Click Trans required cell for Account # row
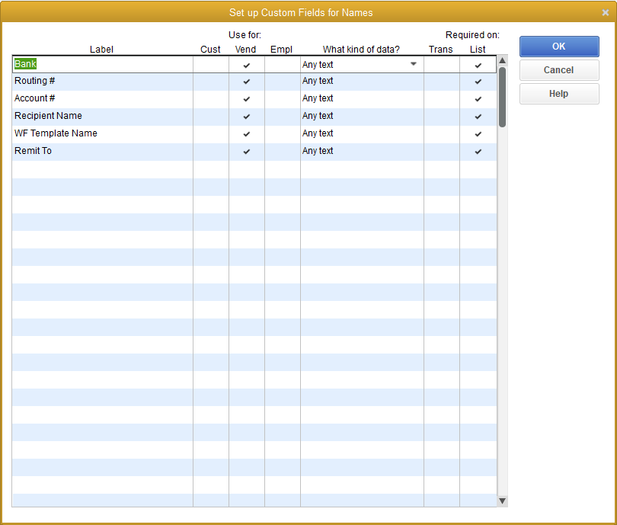 point(442,99)
